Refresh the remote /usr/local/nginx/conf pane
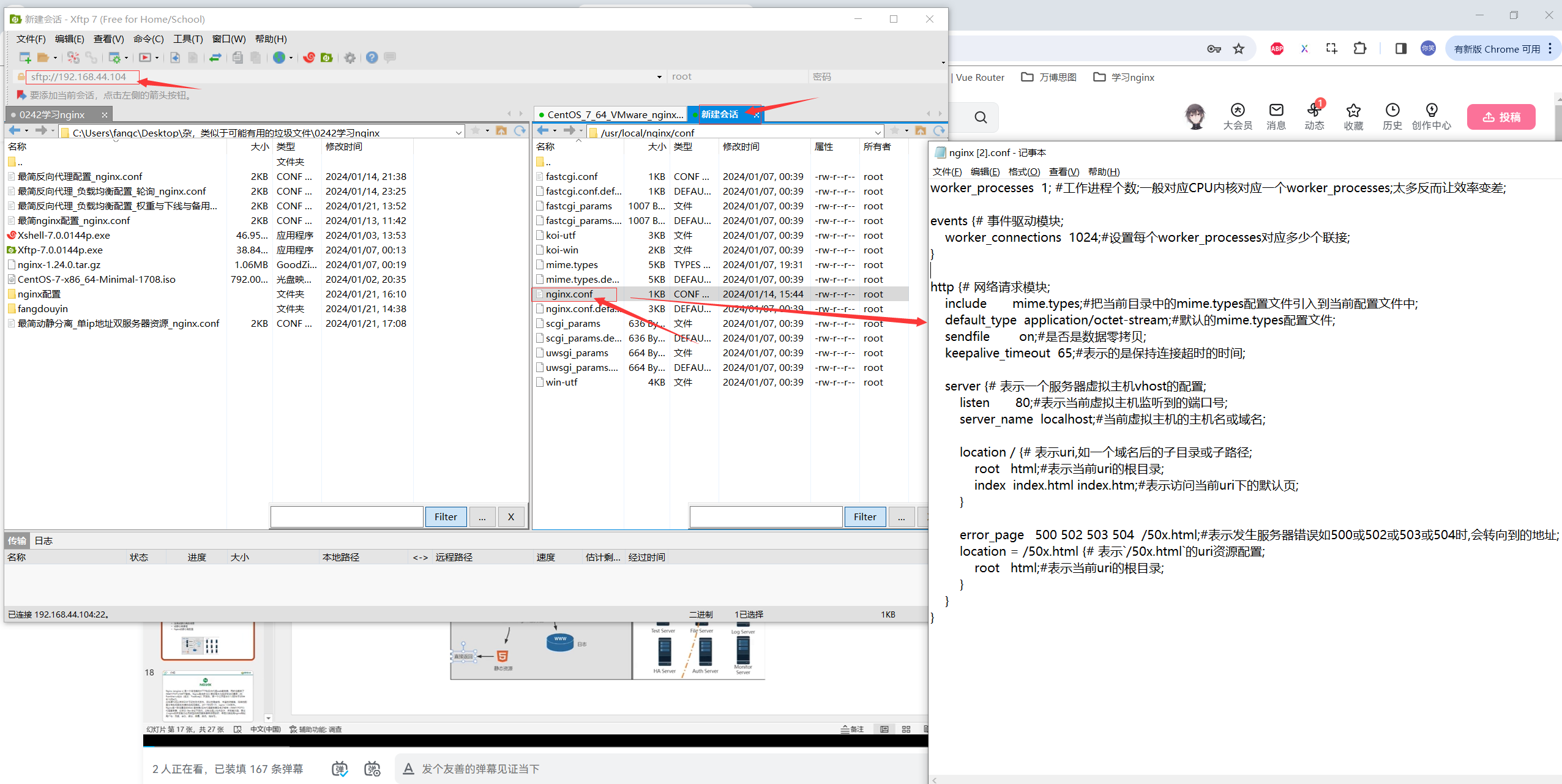This screenshot has width=1562, height=784. (939, 130)
